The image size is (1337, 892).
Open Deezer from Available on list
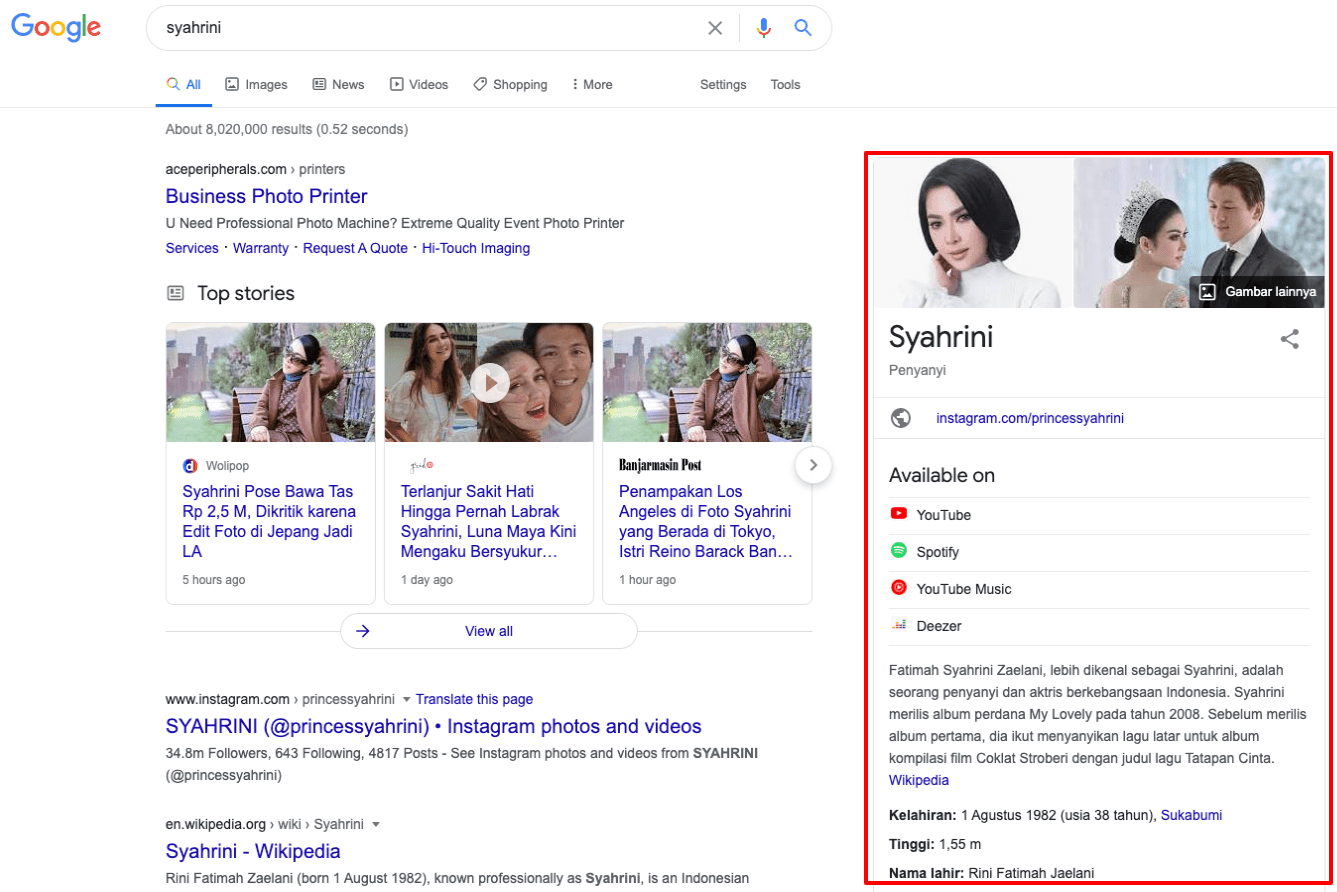(x=938, y=626)
